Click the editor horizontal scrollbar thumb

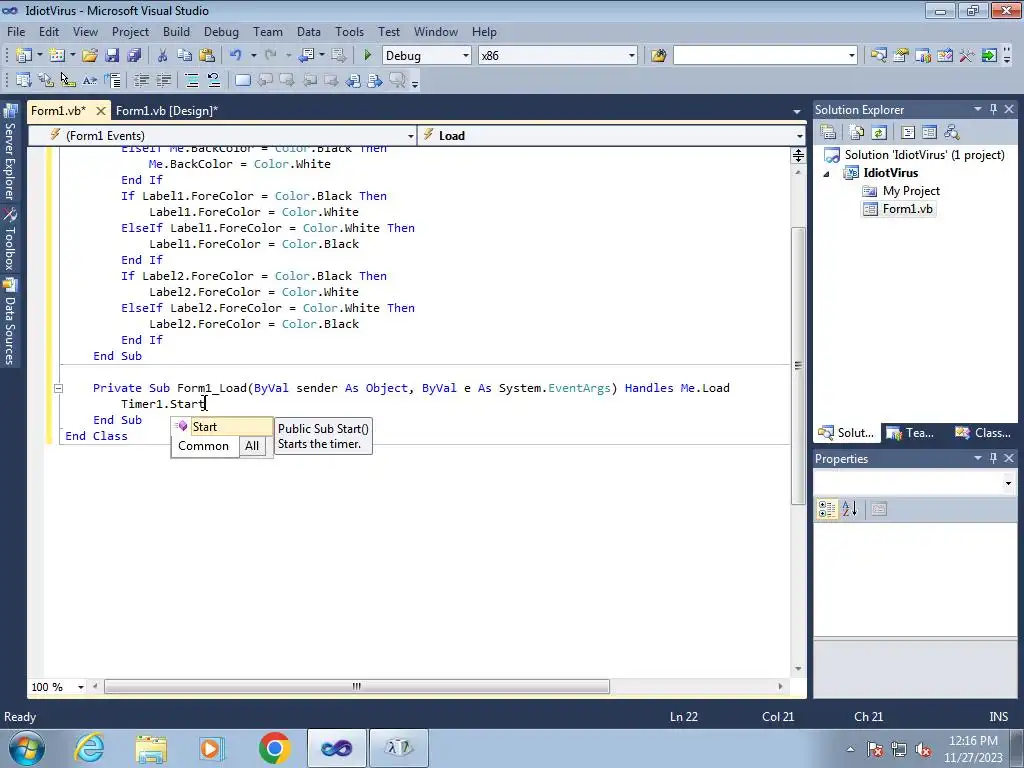(x=357, y=686)
